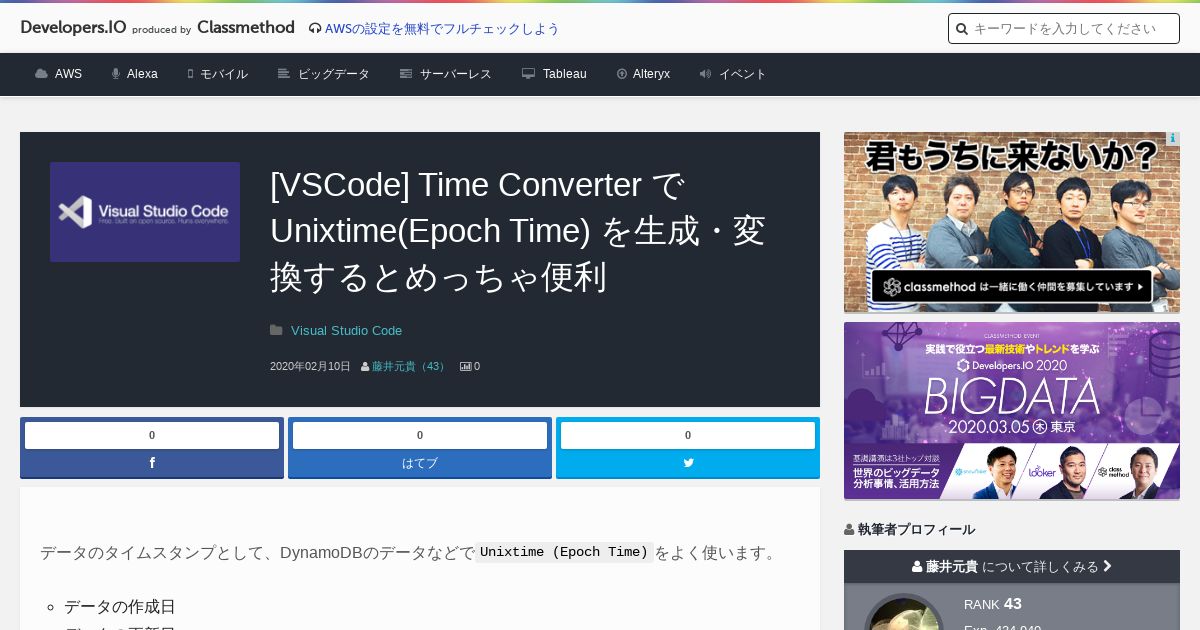Image resolution: width=1200 pixels, height=630 pixels.
Task: Click the circle icon beside Alteryx
Action: click(622, 74)
